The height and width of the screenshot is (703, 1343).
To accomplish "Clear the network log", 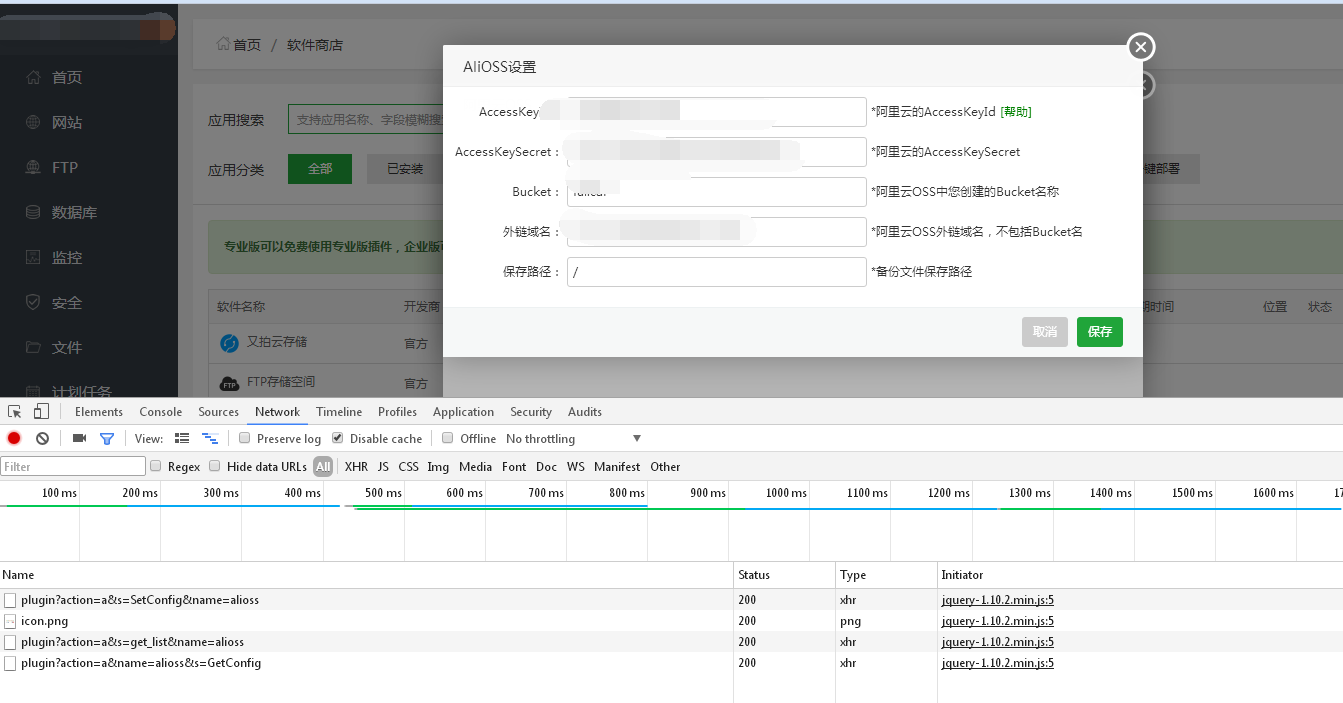I will click(42, 438).
